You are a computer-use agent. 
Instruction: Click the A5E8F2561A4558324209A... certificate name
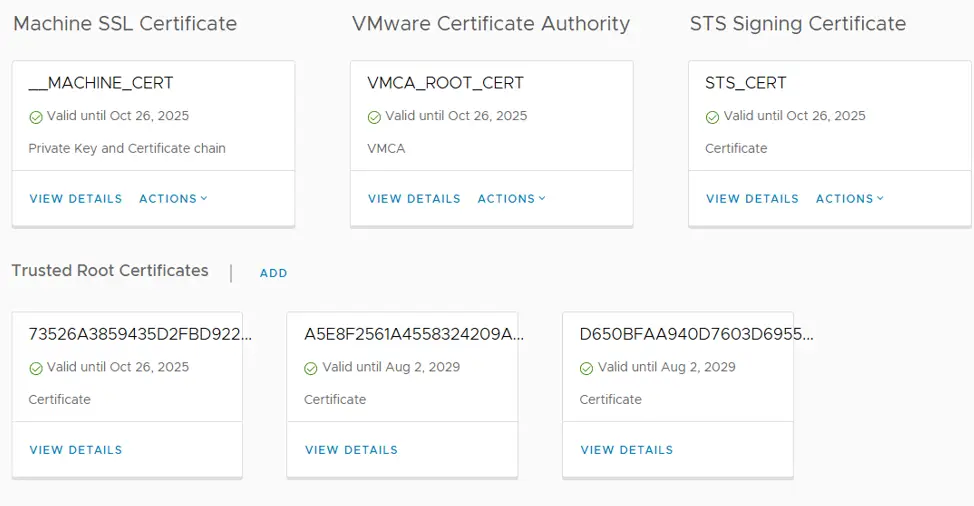[x=414, y=334]
